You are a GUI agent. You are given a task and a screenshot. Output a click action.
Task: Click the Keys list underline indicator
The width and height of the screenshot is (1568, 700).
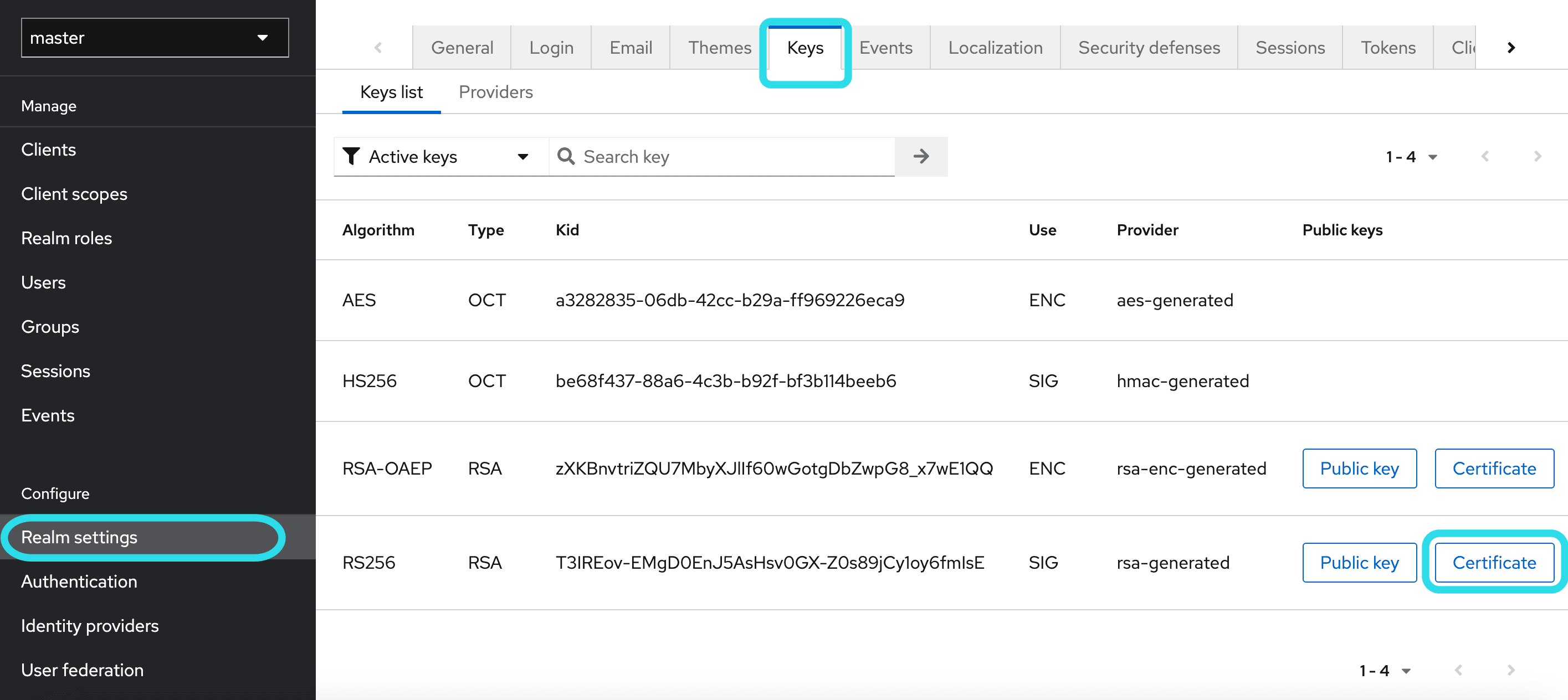point(391,112)
